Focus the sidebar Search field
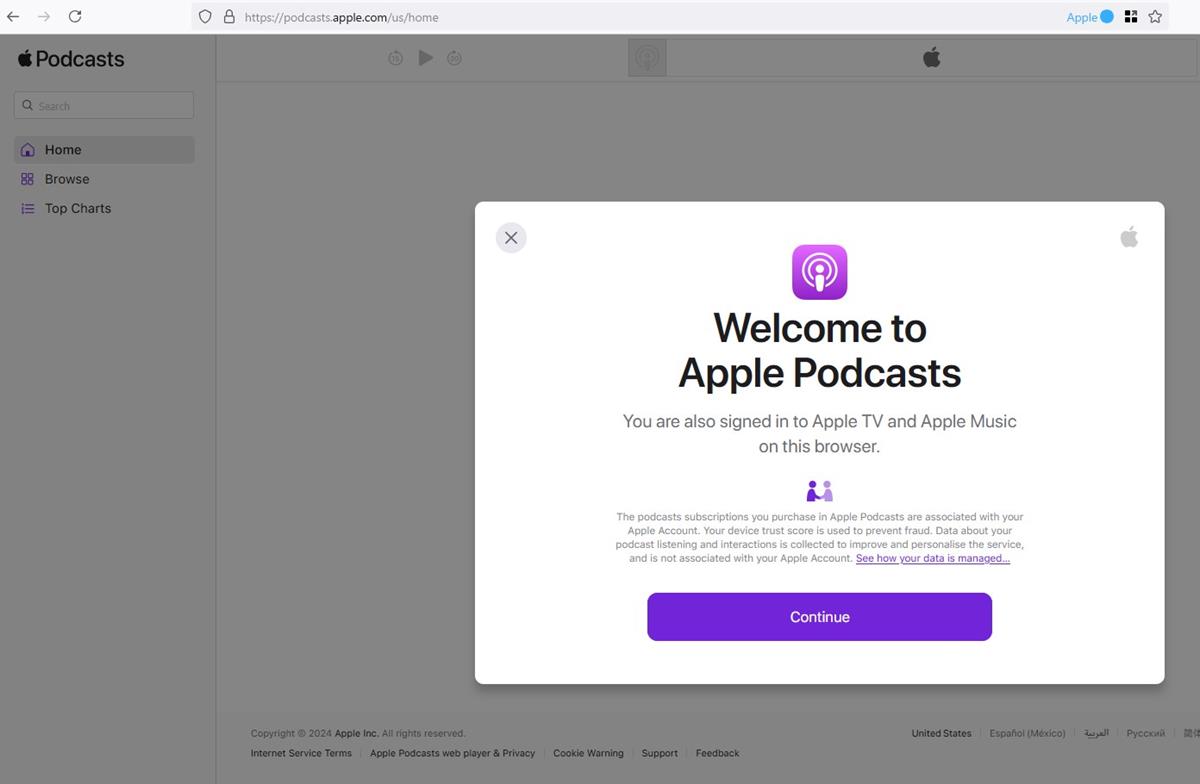 [104, 105]
